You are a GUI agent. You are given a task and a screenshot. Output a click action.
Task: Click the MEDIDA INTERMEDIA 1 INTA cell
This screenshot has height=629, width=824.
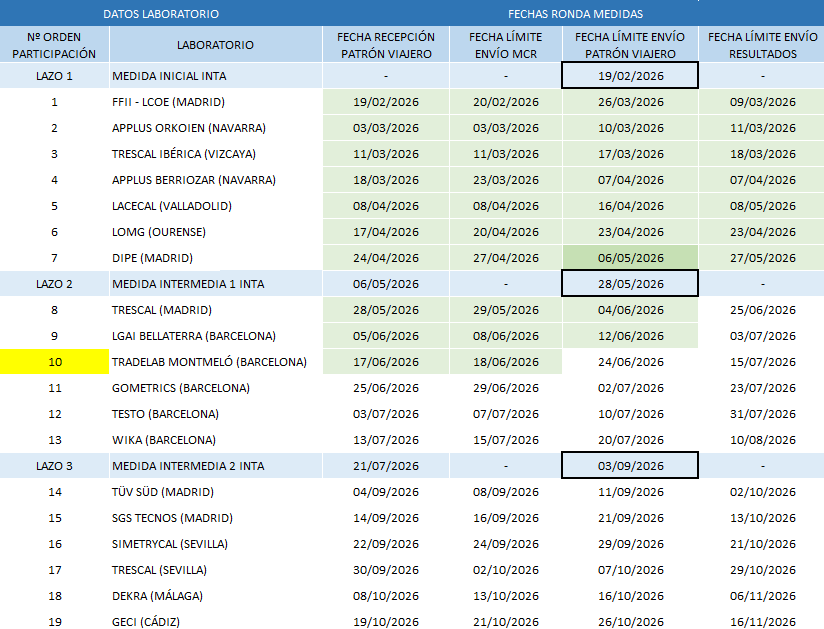tap(215, 284)
